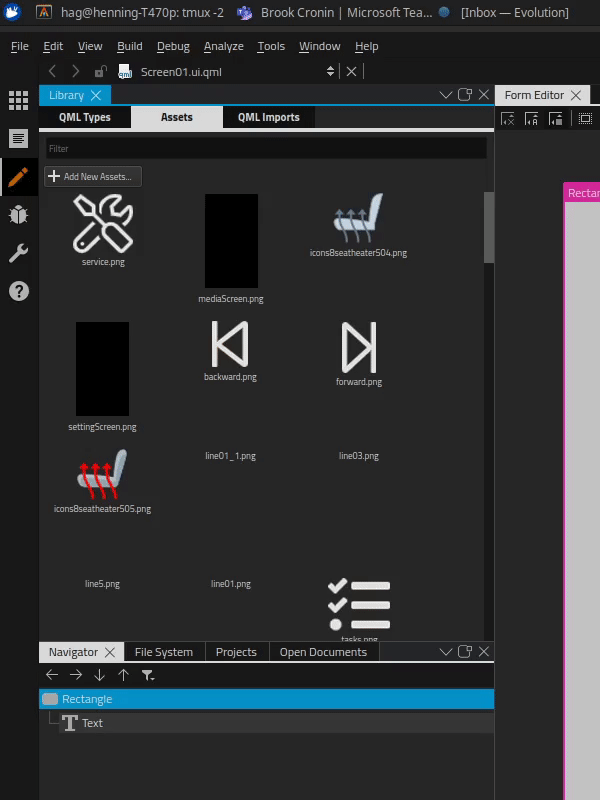600x800 pixels.
Task: Open Help mode question mark icon
Action: [x=18, y=291]
